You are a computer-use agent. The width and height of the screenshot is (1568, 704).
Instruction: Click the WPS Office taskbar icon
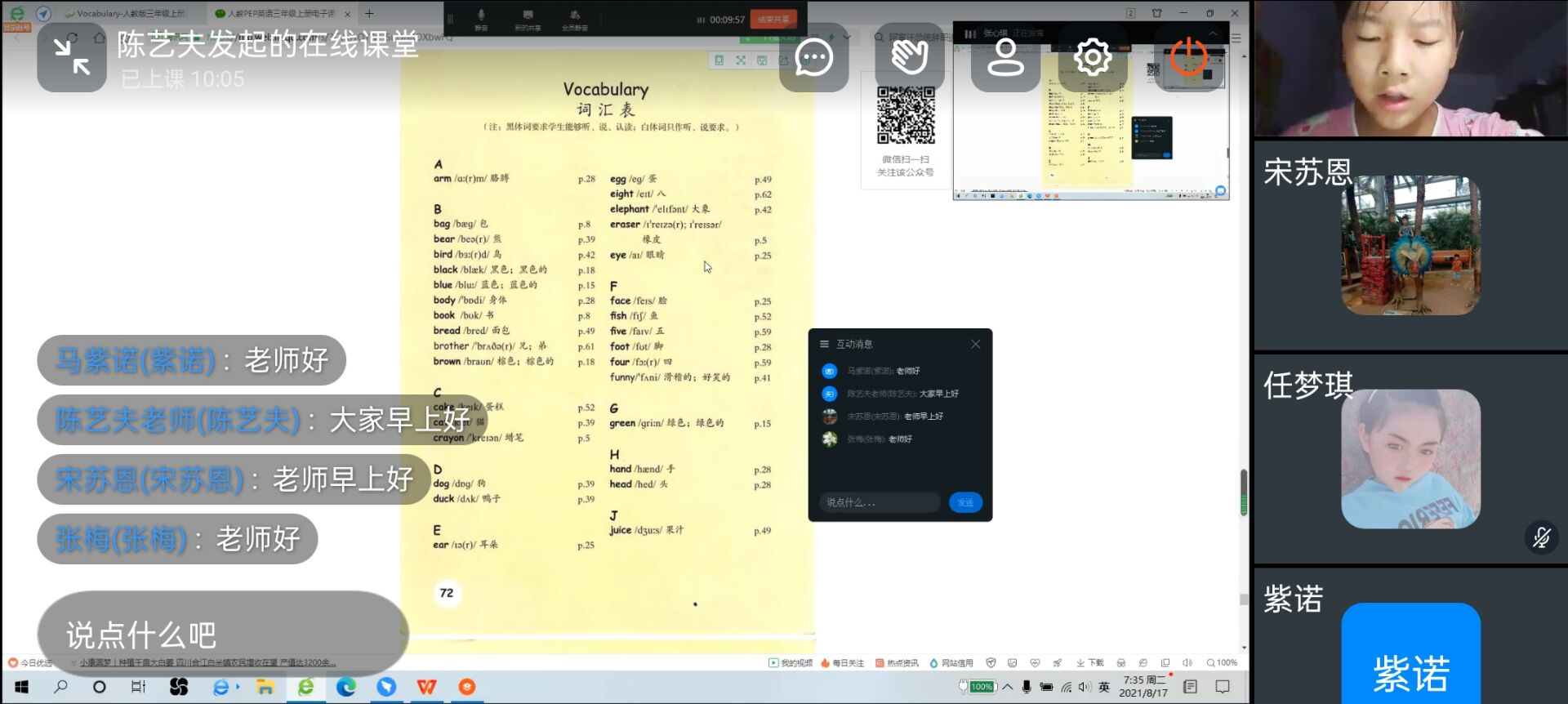pyautogui.click(x=426, y=687)
